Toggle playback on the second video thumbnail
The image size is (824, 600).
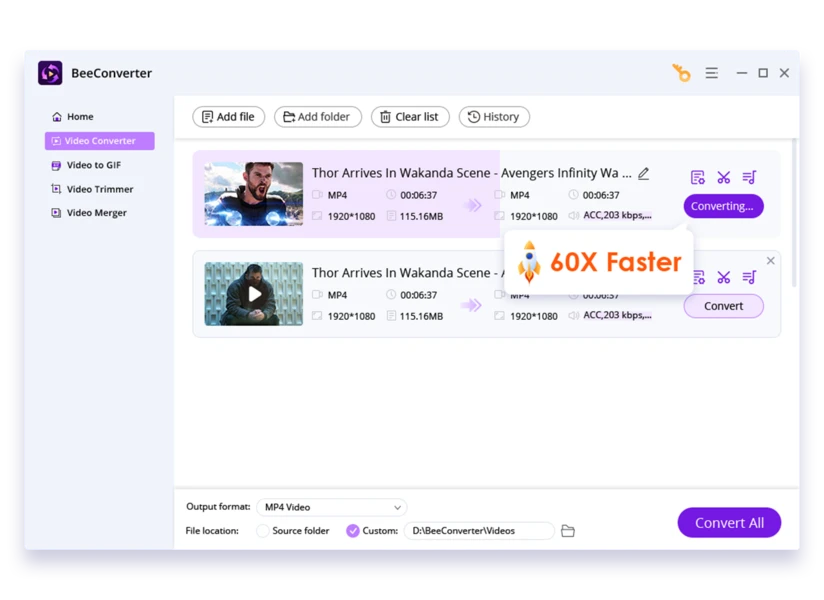tap(253, 293)
